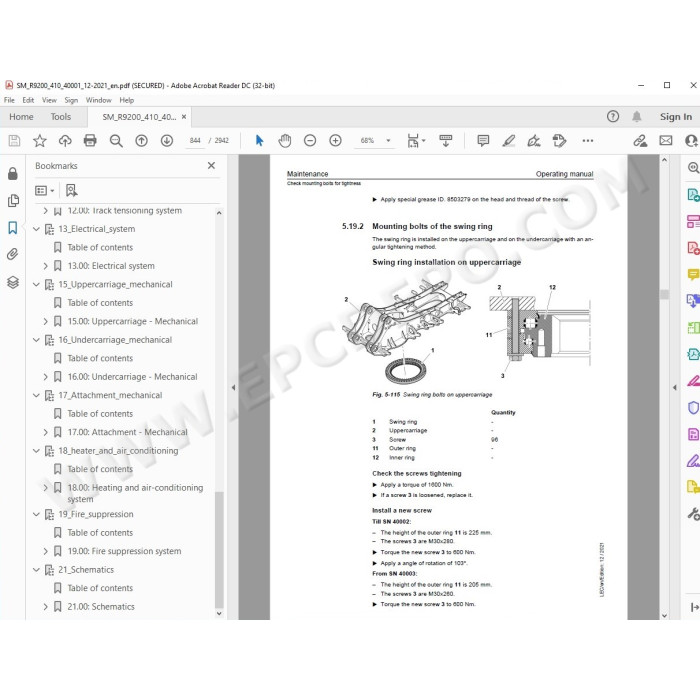Open page thumbnails panel
Viewport: 700px width, 700px height.
[13, 201]
